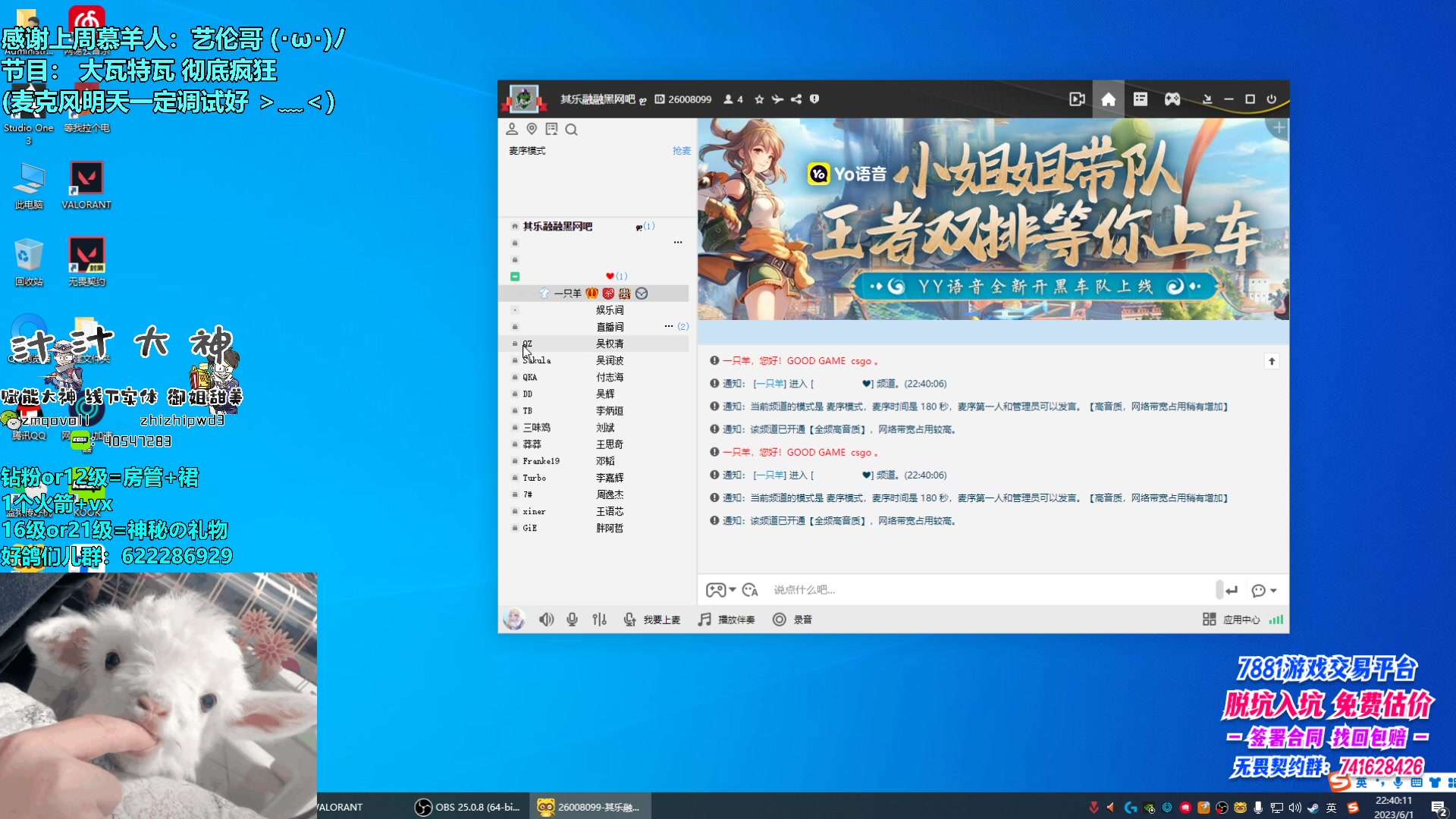The image size is (1456, 819).
Task: Expand the dropdown arrow beside gamepad icon
Action: (x=733, y=589)
